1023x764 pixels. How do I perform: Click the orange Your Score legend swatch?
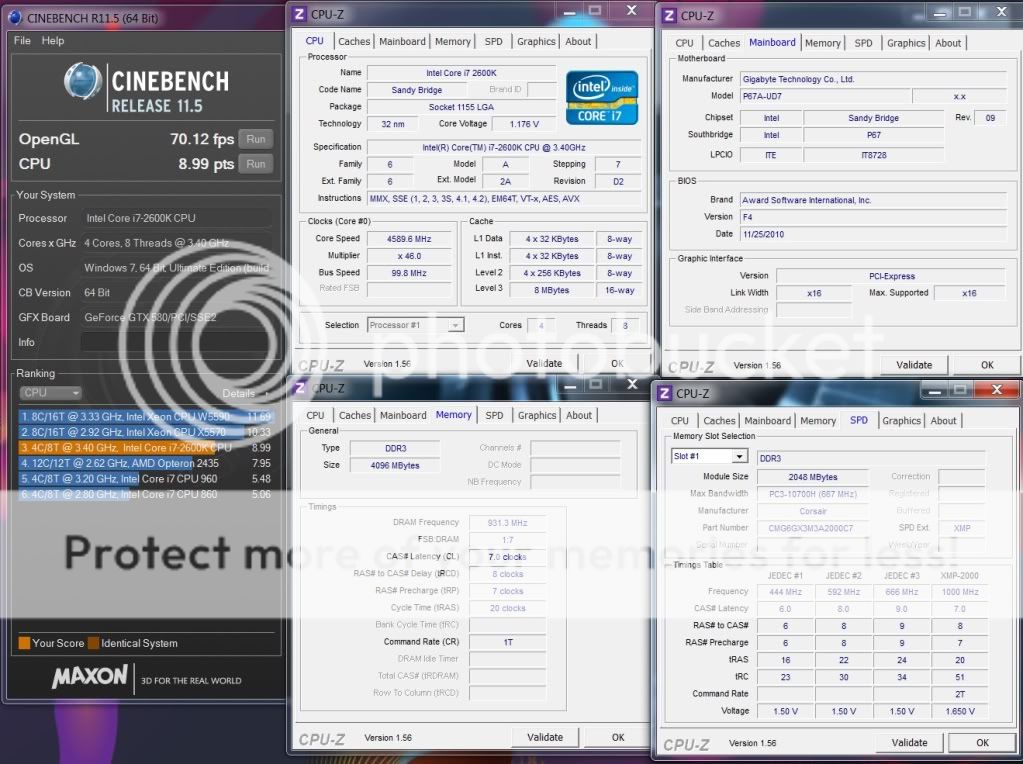pos(24,643)
